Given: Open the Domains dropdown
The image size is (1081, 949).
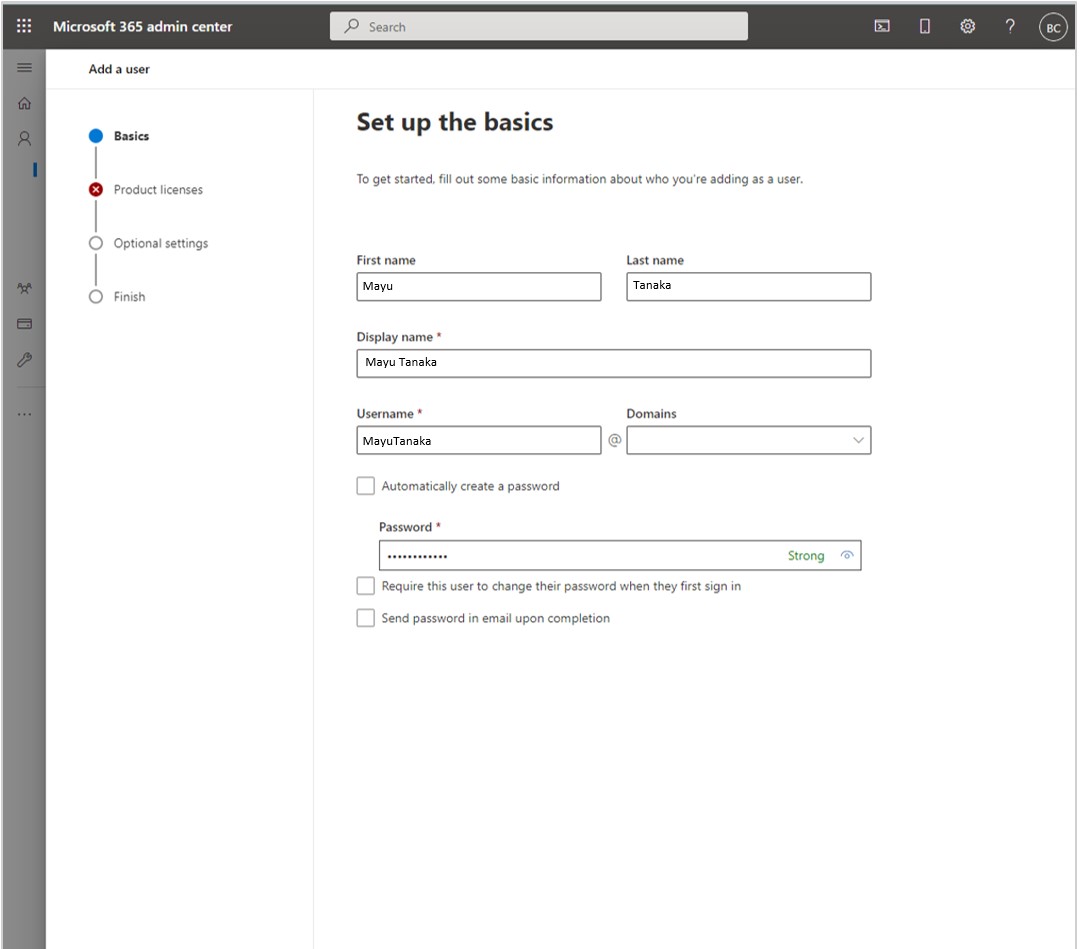Looking at the screenshot, I should tap(749, 440).
